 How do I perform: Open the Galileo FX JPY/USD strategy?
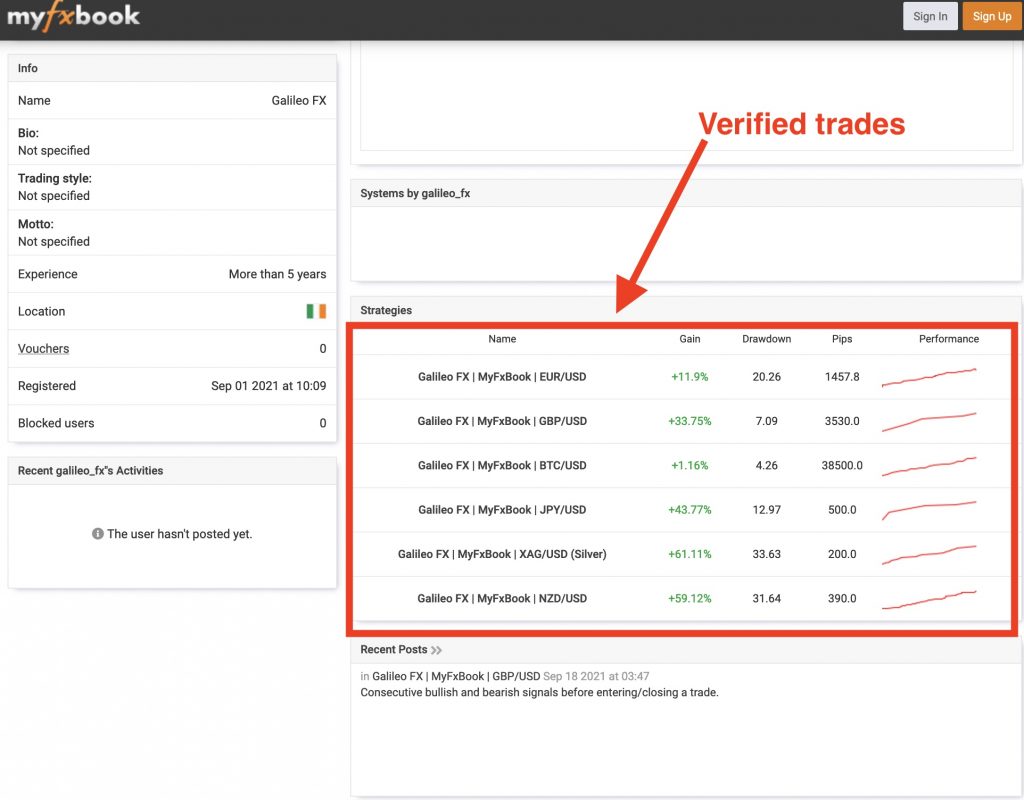tap(502, 510)
